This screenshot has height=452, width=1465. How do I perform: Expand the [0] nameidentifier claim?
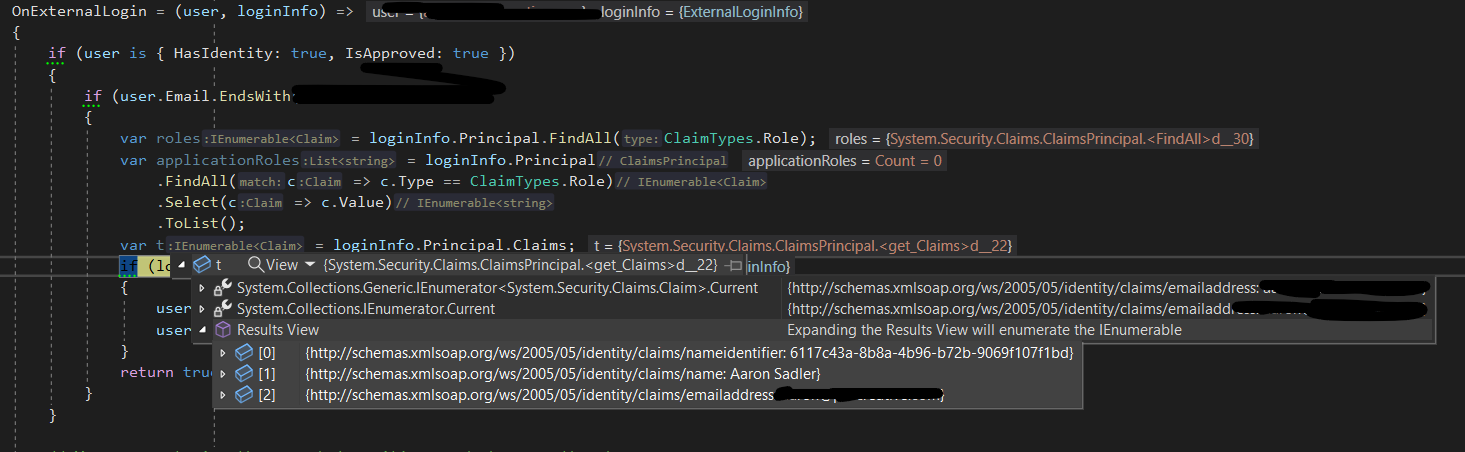223,352
